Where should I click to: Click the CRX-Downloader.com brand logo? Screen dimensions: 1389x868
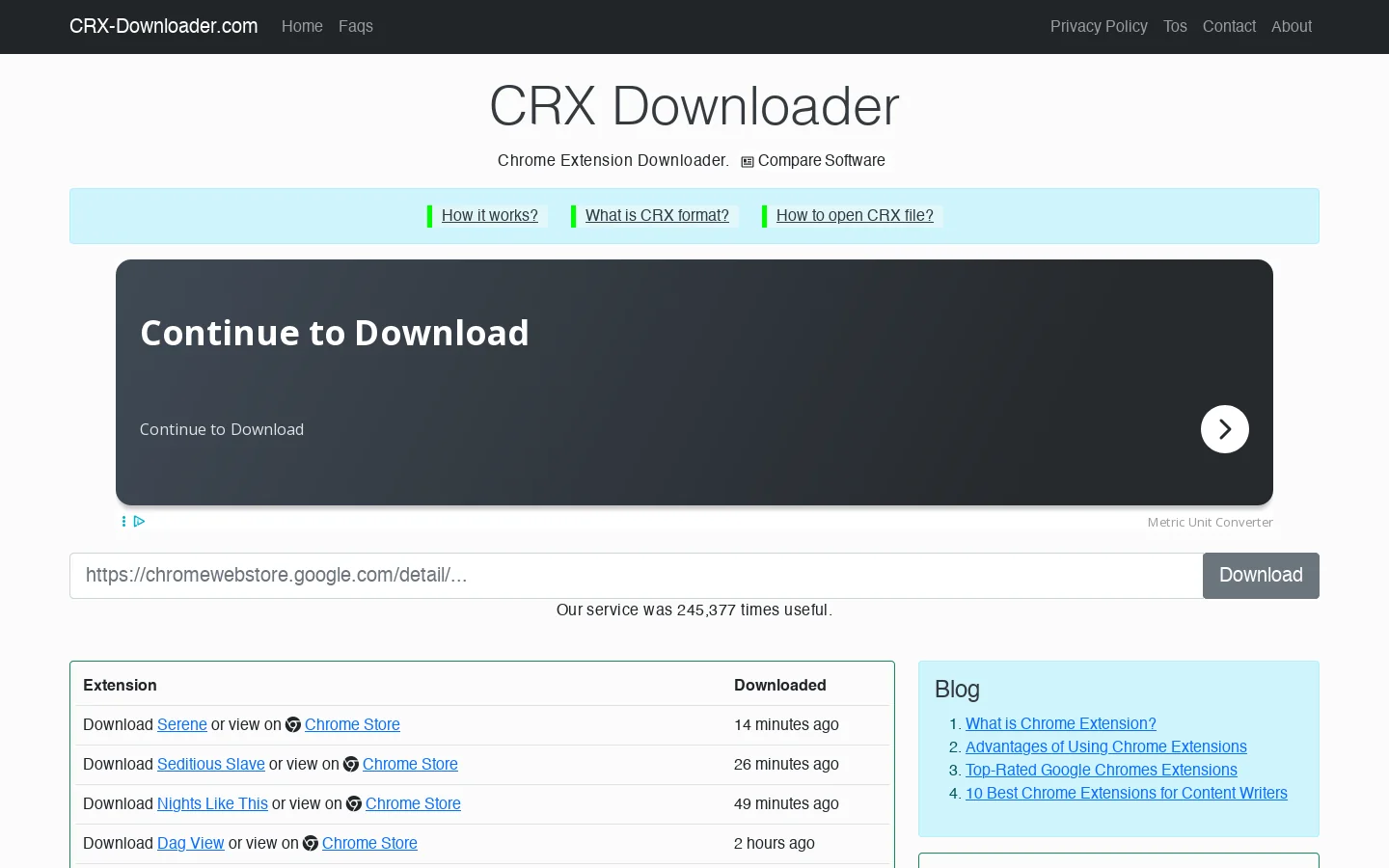tap(164, 26)
